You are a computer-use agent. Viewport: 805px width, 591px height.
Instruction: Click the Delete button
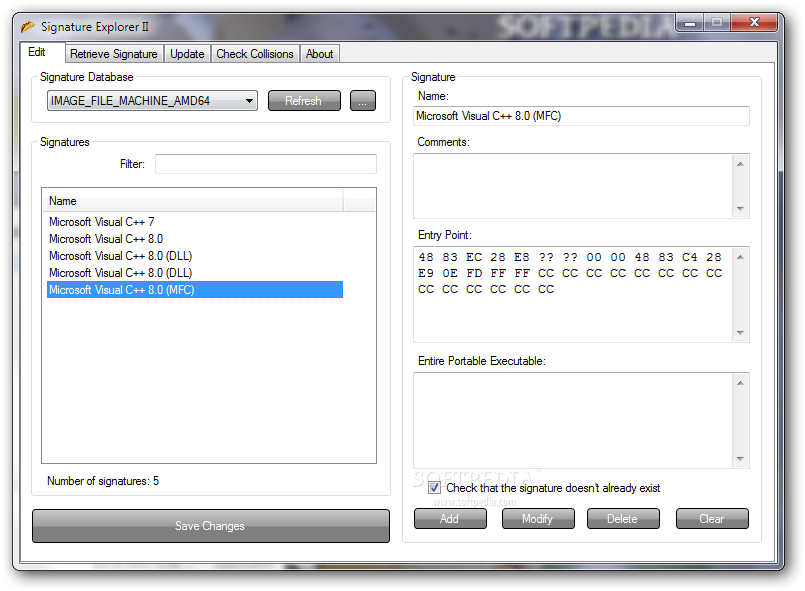tap(623, 519)
